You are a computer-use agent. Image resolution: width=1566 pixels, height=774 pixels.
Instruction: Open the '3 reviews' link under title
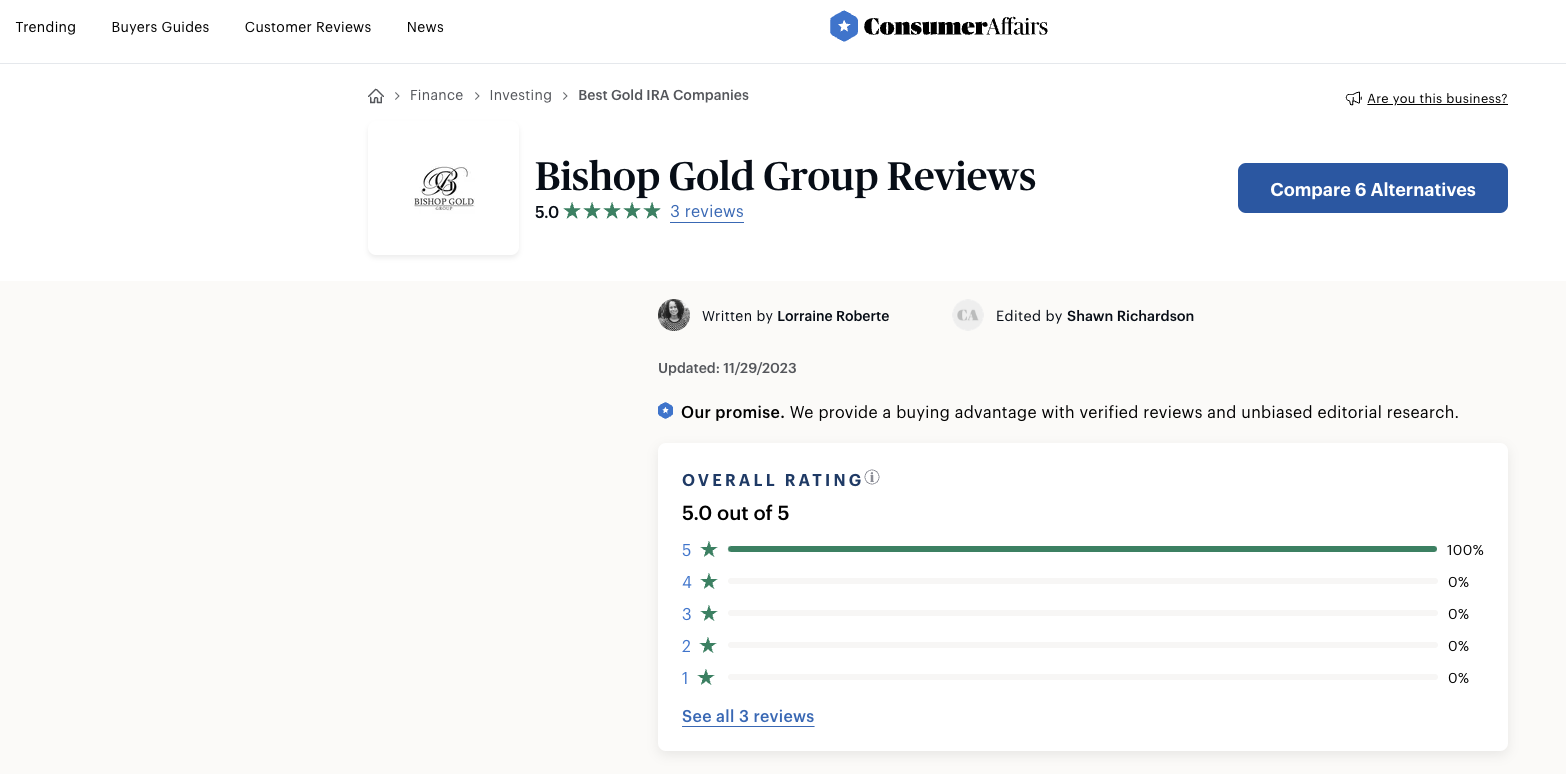(x=707, y=211)
